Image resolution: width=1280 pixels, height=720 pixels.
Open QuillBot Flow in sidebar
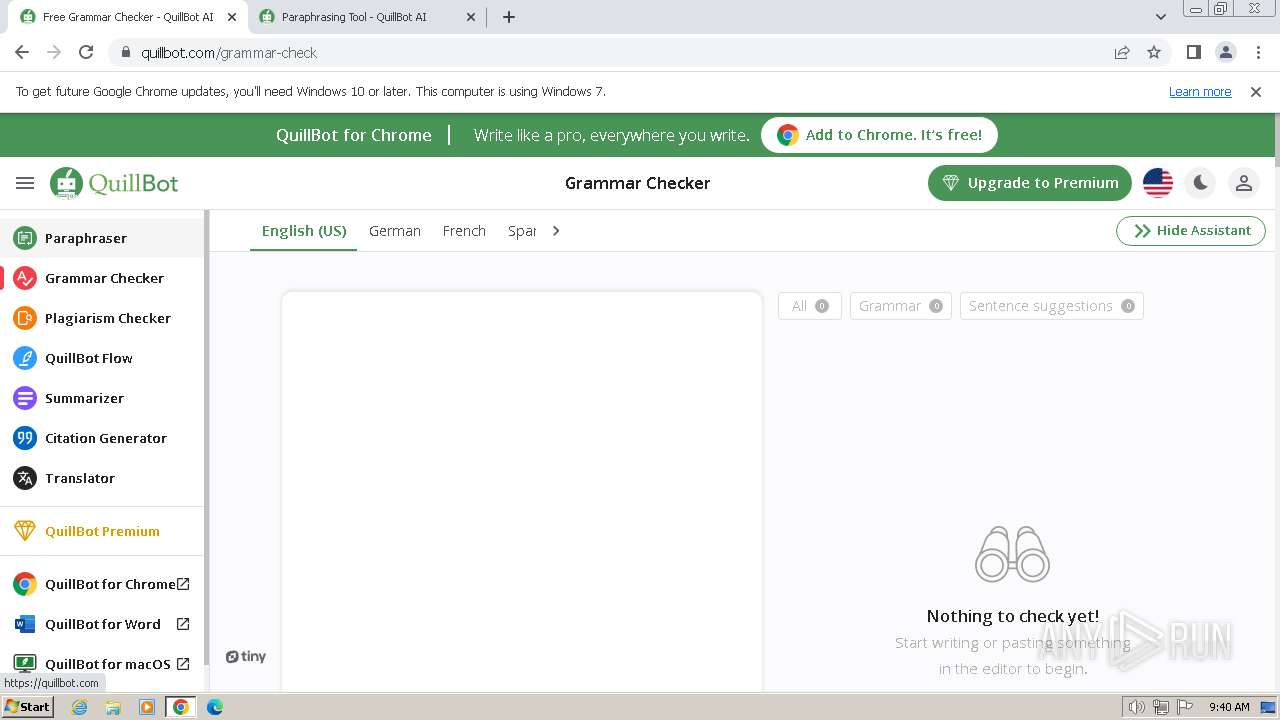102,358
